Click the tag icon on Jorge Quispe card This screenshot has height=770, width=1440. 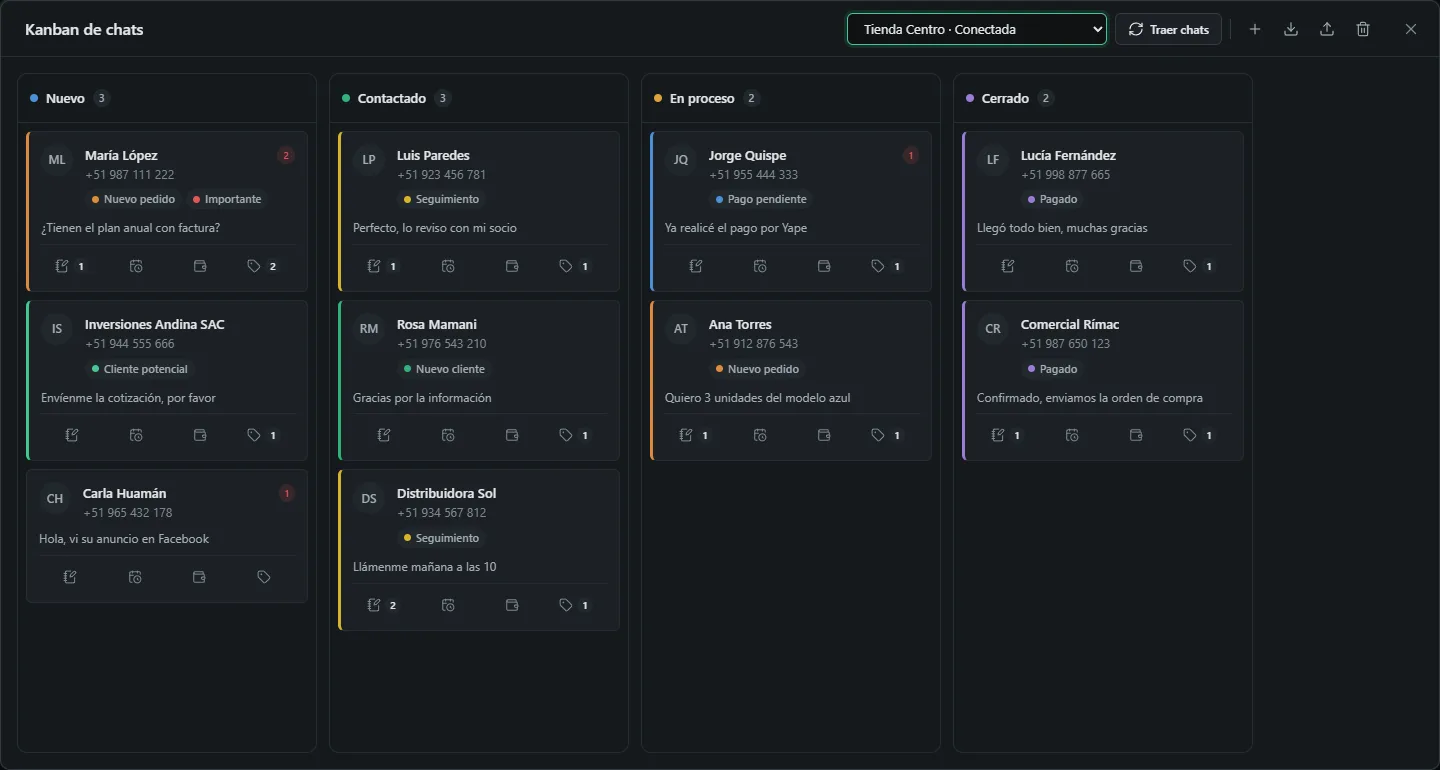click(878, 266)
